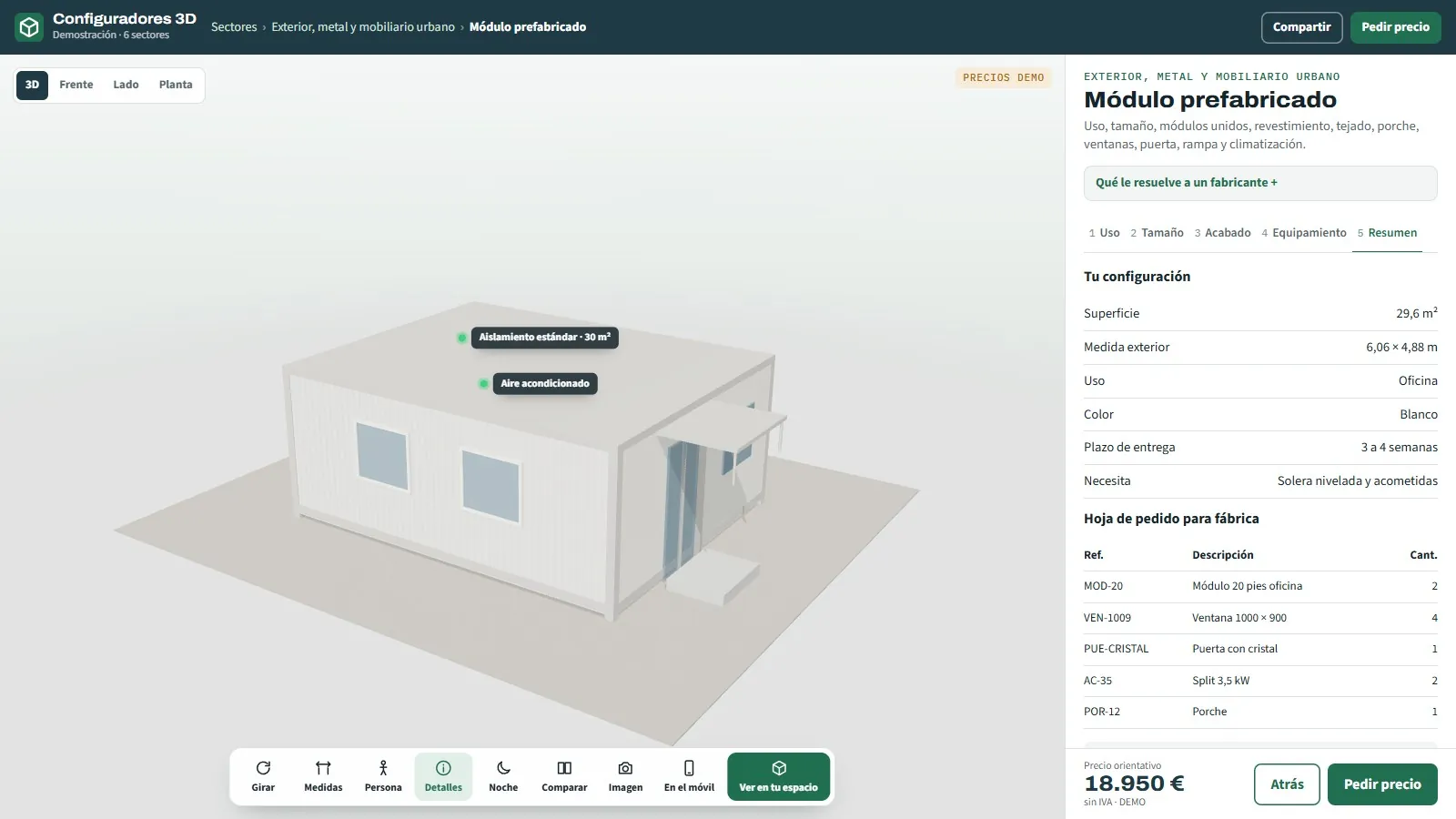This screenshot has height=819, width=1456.
Task: Go to step 4 Equipamiento
Action: (x=1304, y=233)
